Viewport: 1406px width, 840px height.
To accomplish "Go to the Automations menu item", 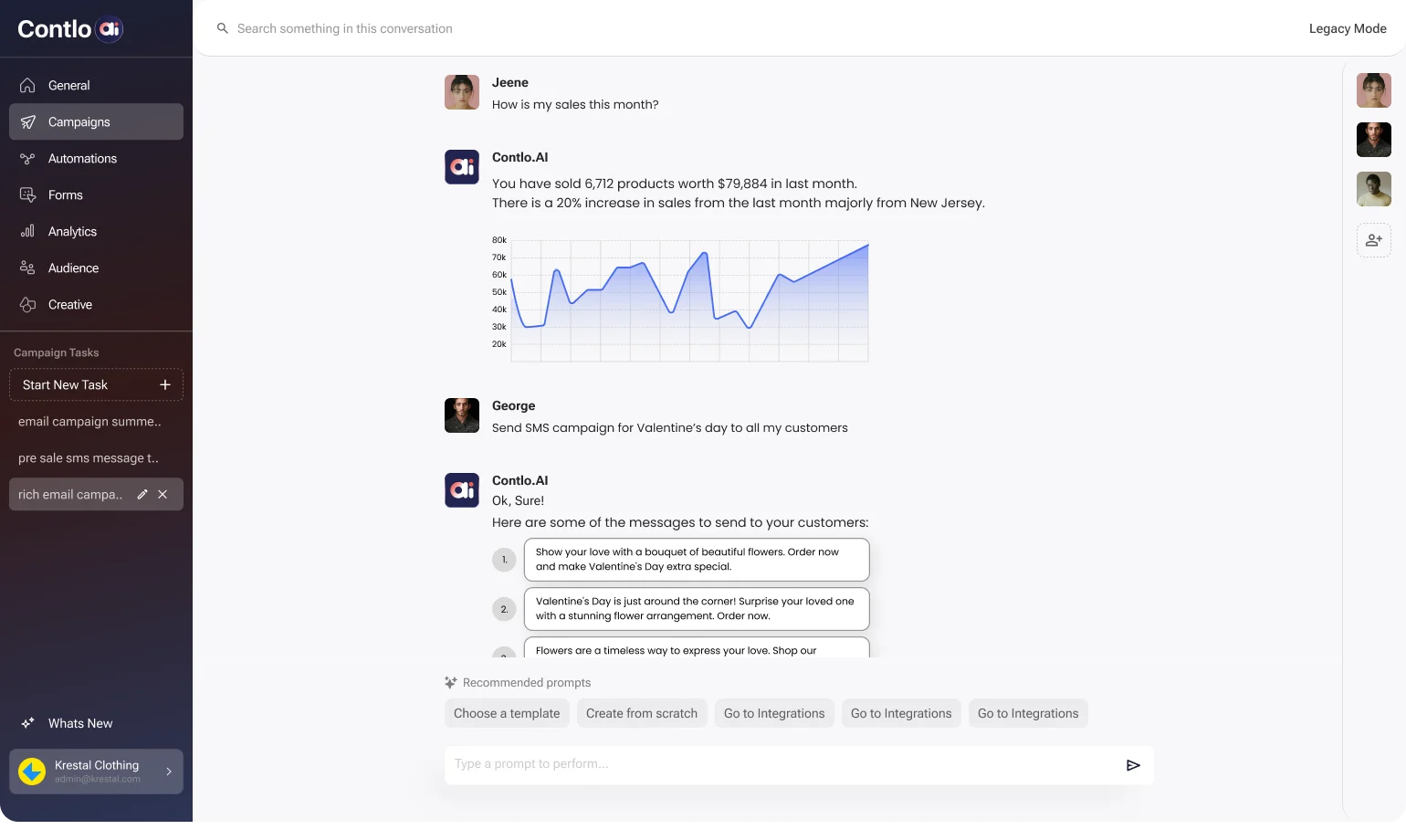I will pos(82,158).
